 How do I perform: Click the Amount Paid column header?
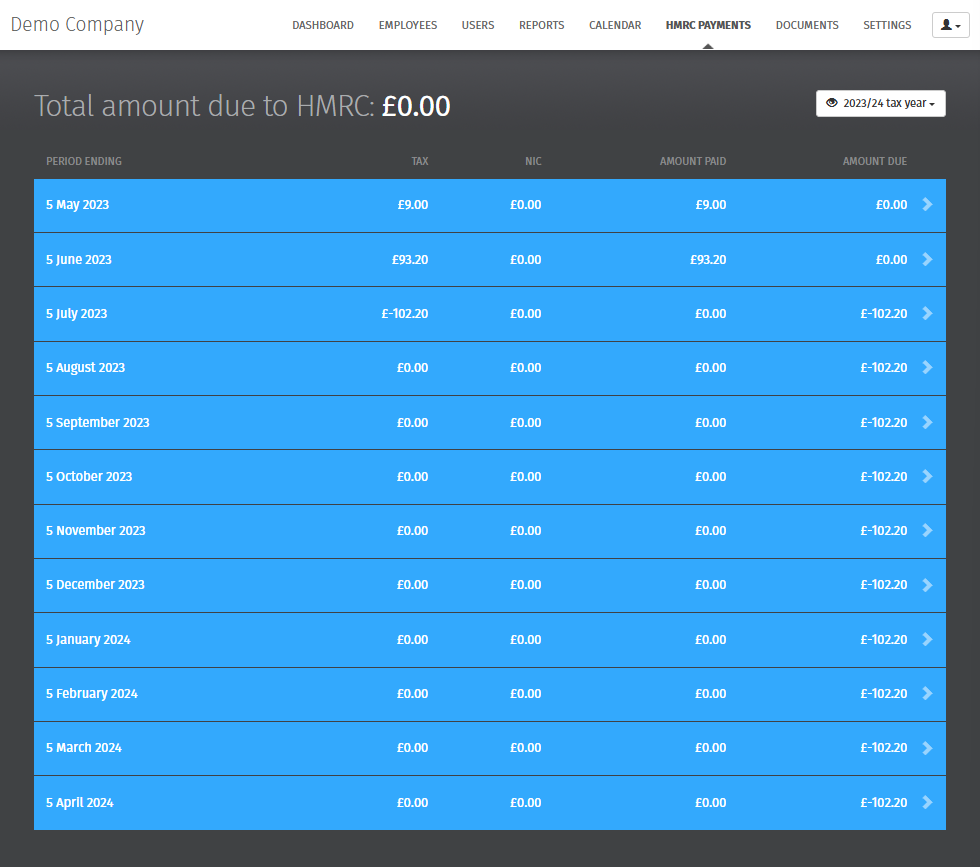(x=693, y=161)
